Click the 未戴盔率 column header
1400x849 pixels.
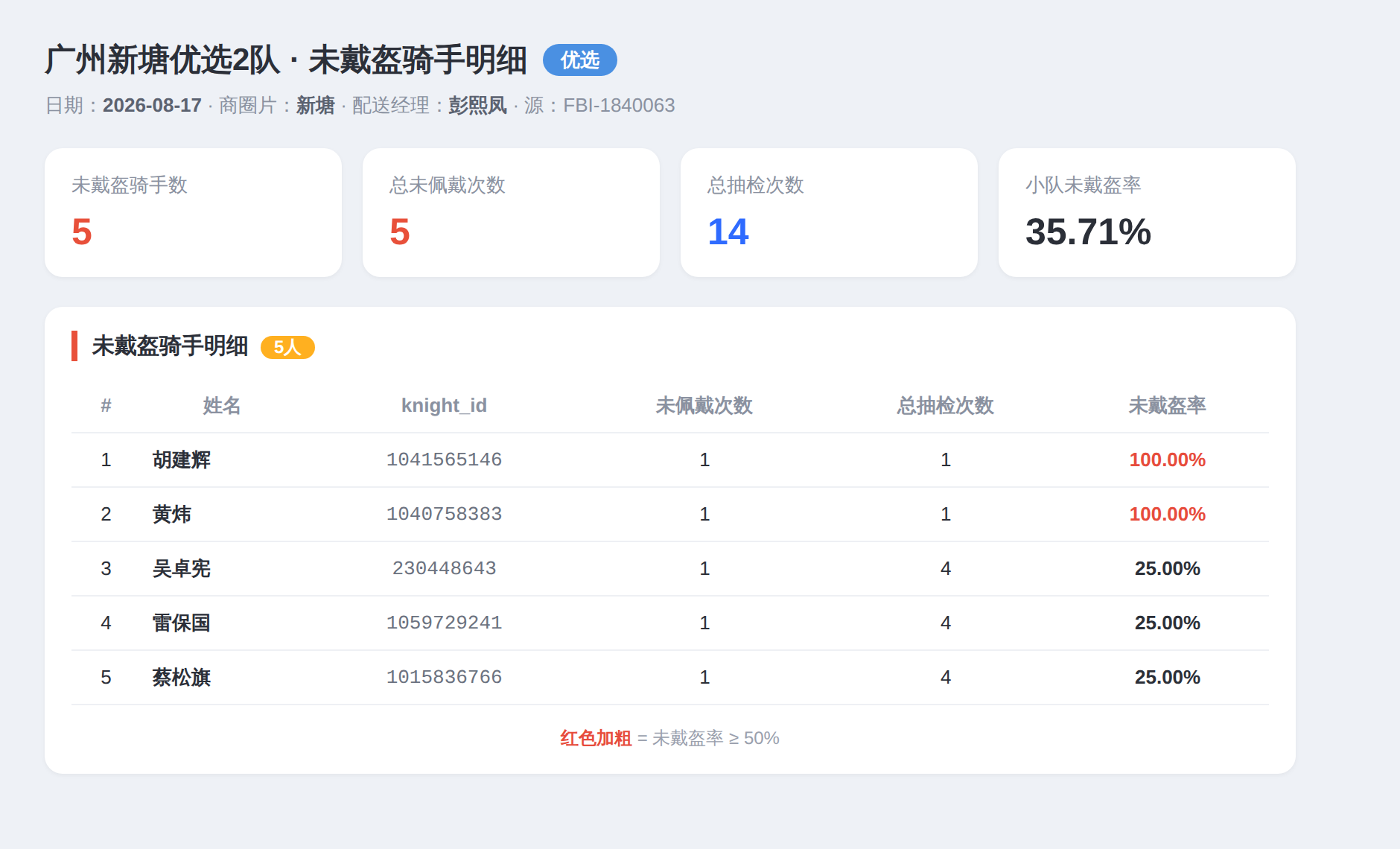pyautogui.click(x=1167, y=406)
